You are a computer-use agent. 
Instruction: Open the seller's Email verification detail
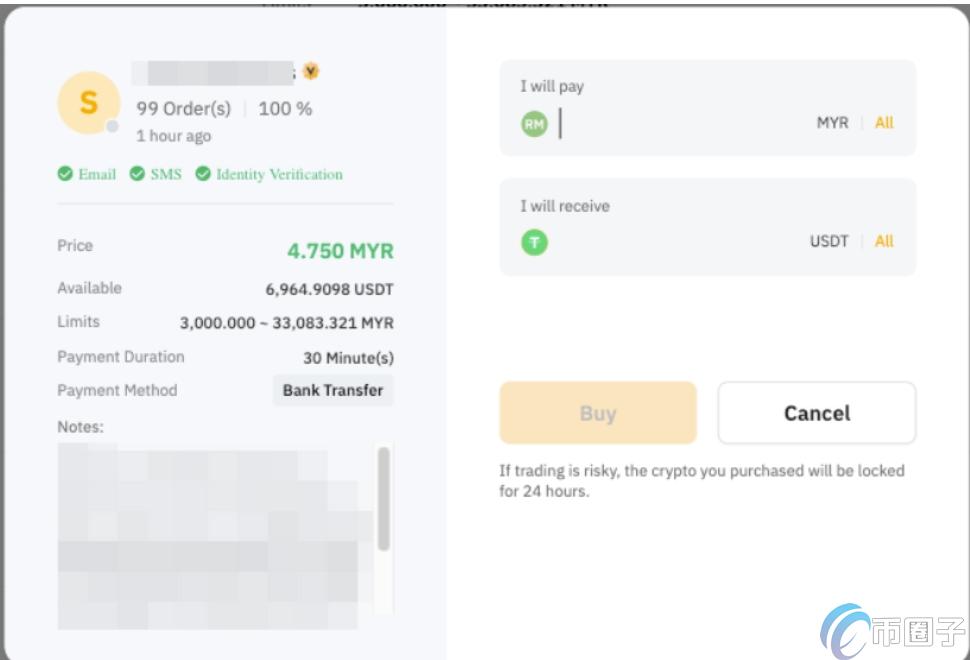click(95, 174)
